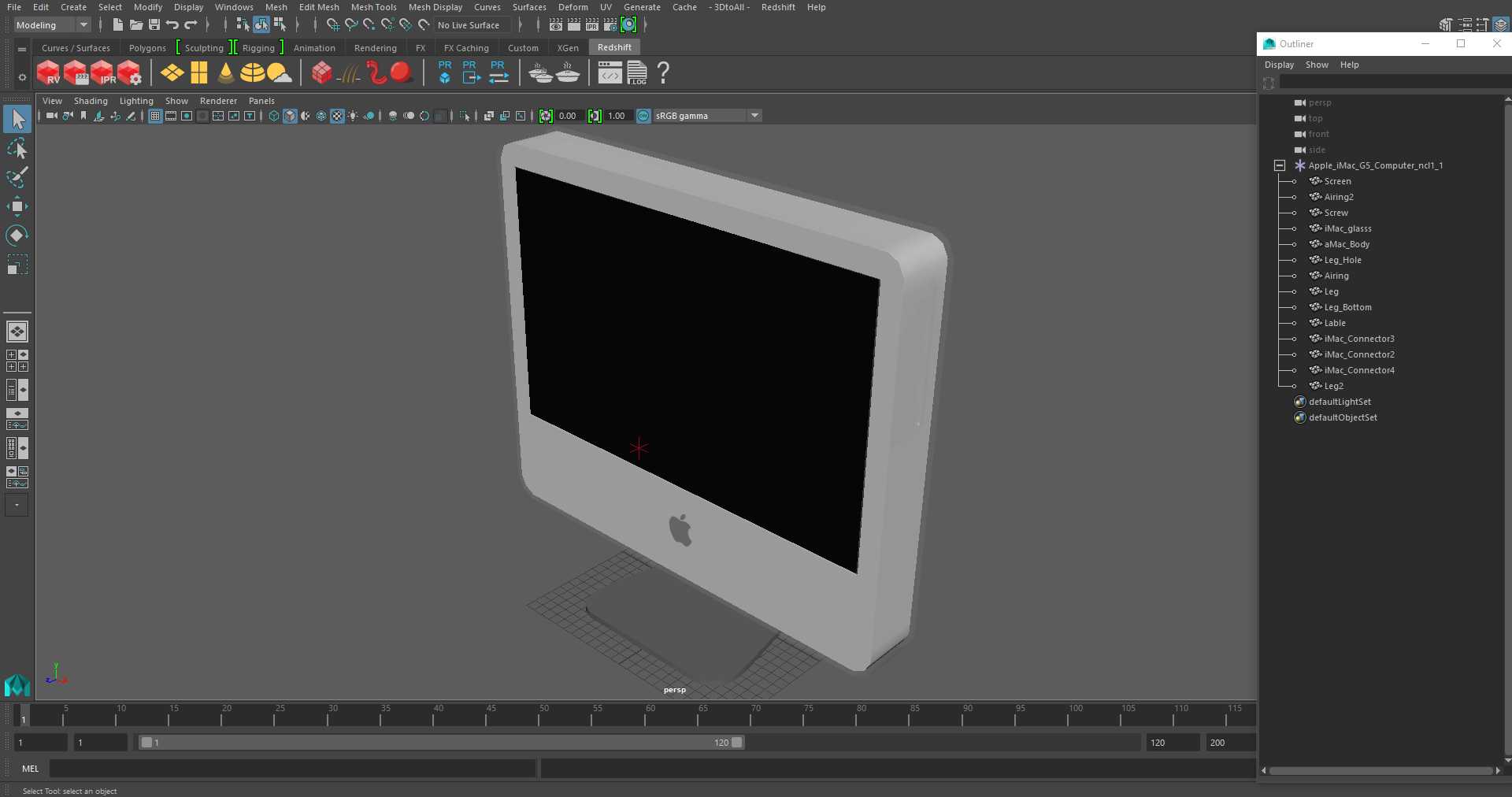Open the shelf tab list menu button
Image resolution: width=1512 pixels, height=797 pixels.
22,49
